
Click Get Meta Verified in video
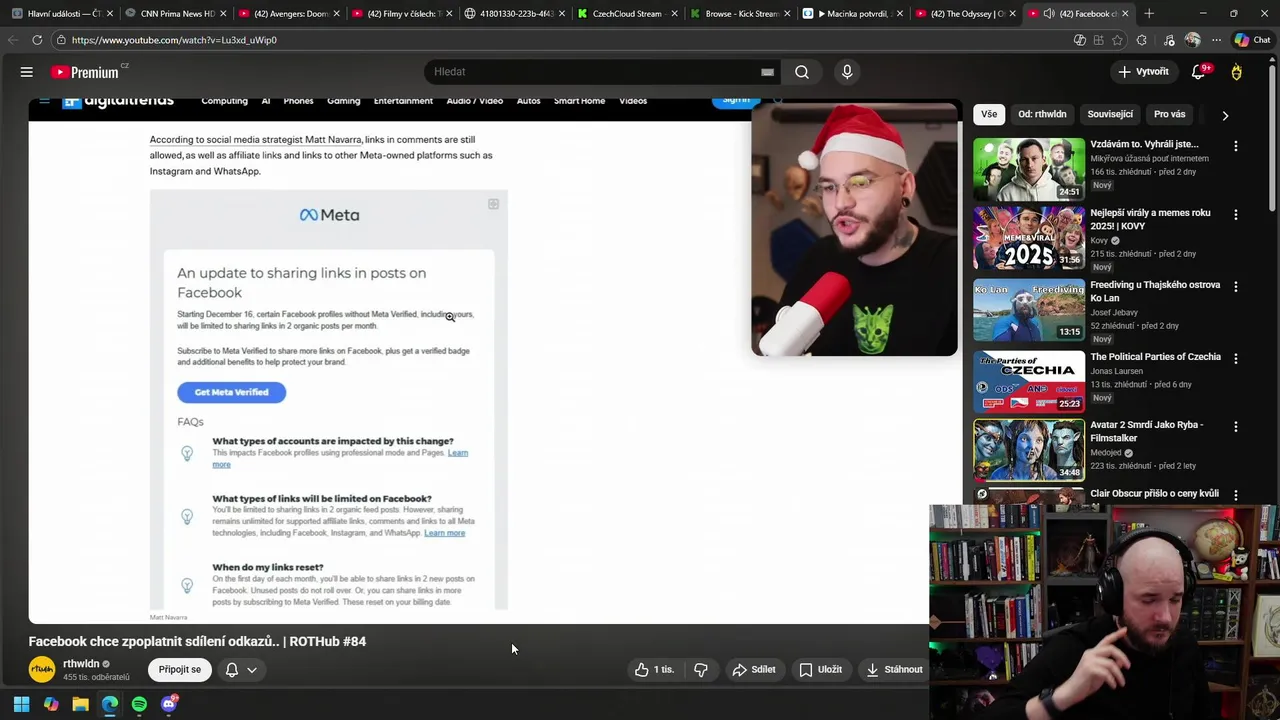(x=231, y=392)
